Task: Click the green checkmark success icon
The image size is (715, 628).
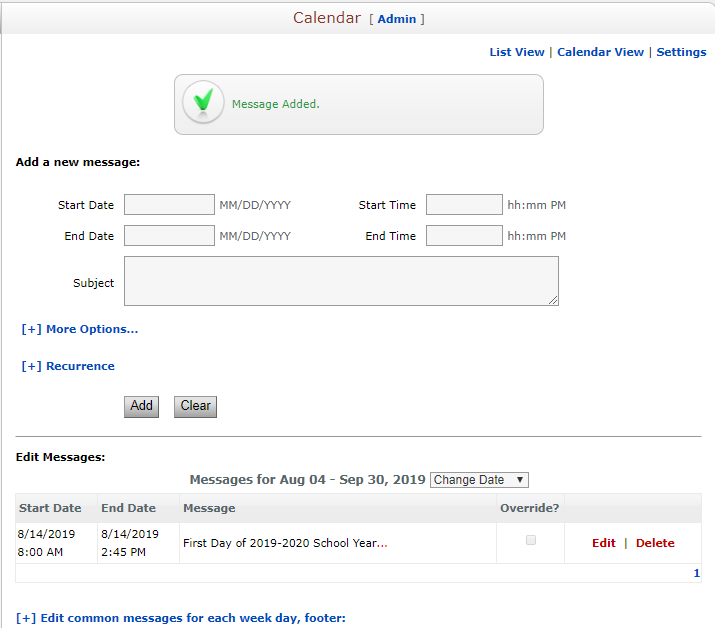Action: 203,102
